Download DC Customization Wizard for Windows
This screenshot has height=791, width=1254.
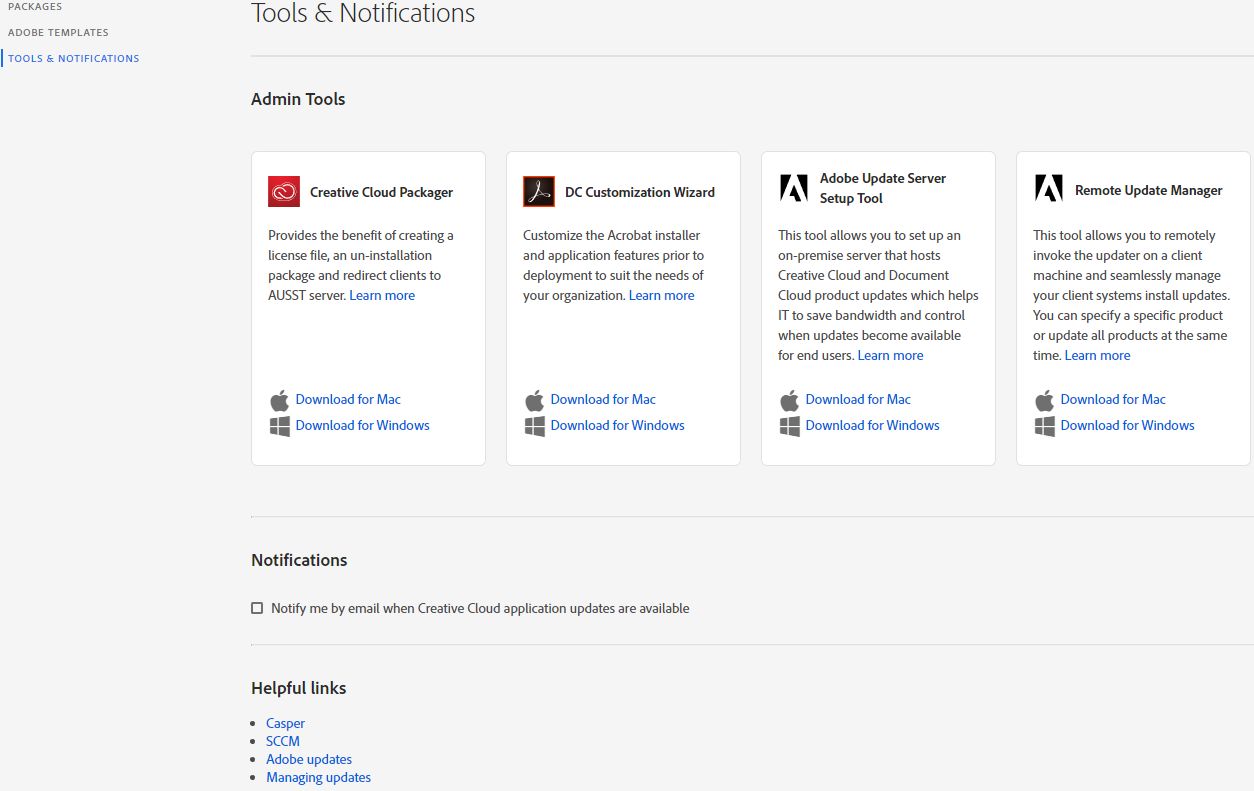point(618,425)
